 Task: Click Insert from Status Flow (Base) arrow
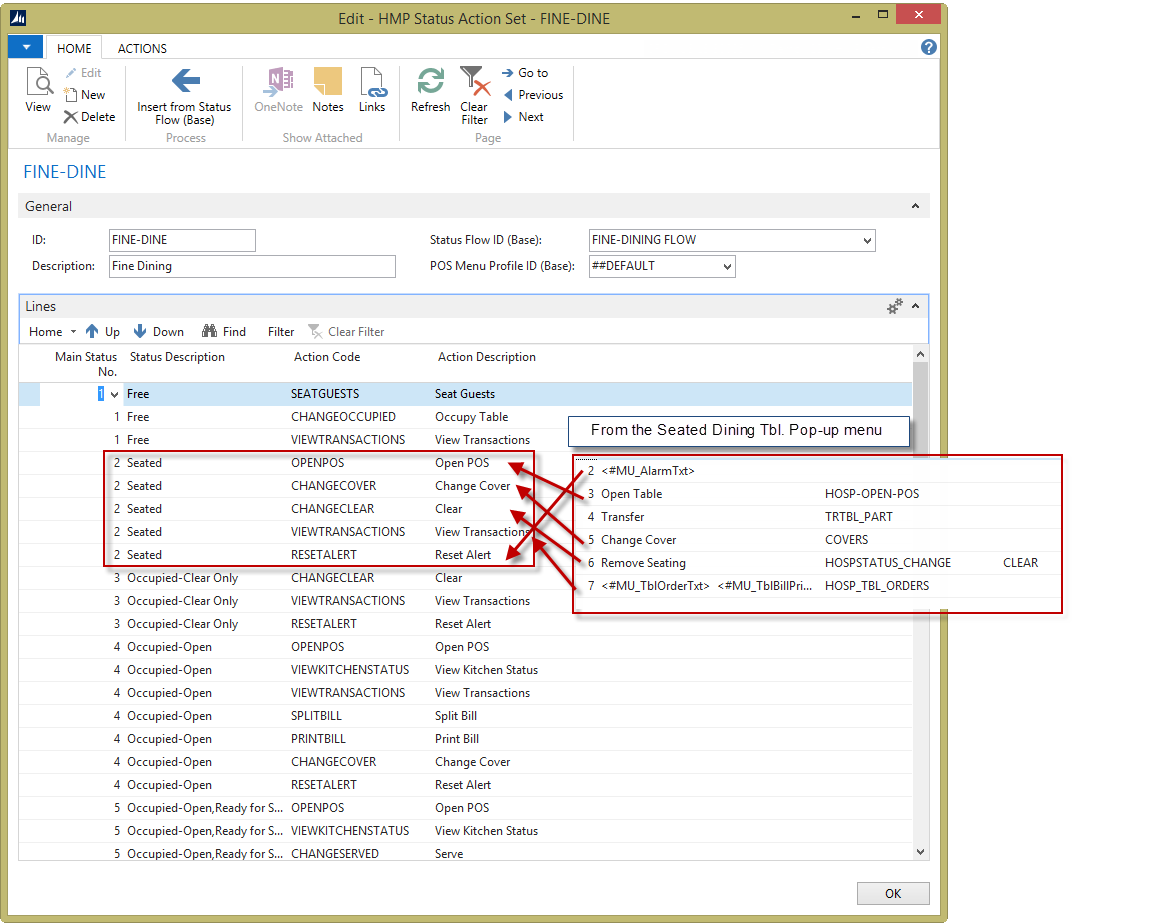click(185, 82)
